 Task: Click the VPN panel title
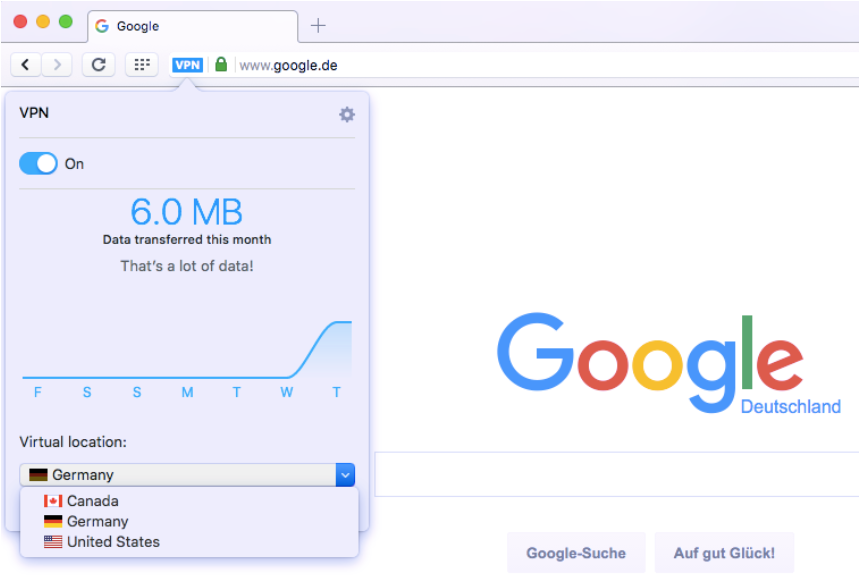point(34,113)
